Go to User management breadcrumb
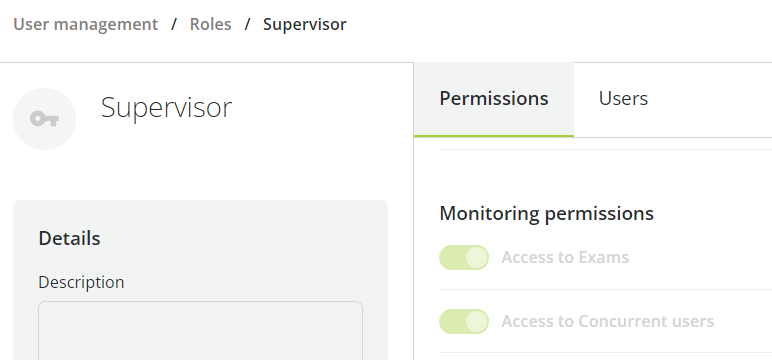Screen dimensions: 772x360 tap(86, 24)
